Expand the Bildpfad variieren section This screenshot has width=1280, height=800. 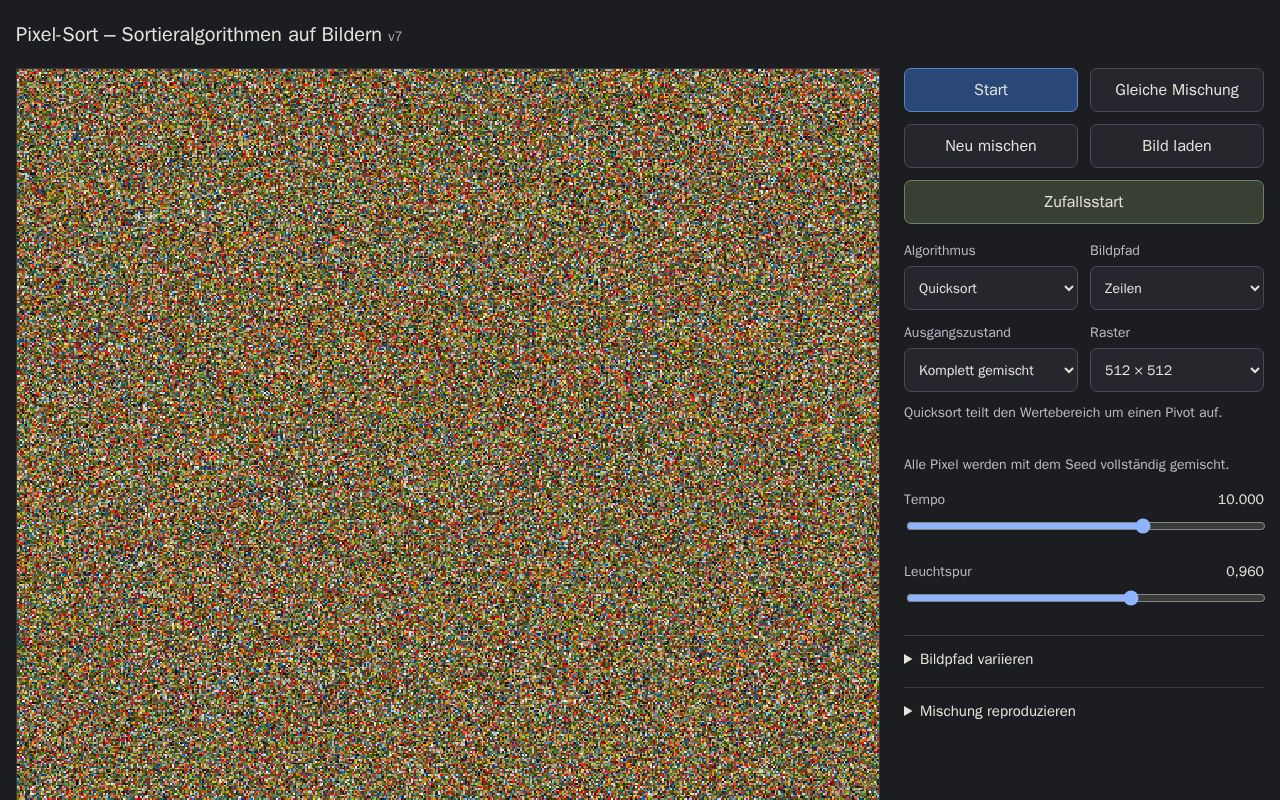tap(1084, 659)
